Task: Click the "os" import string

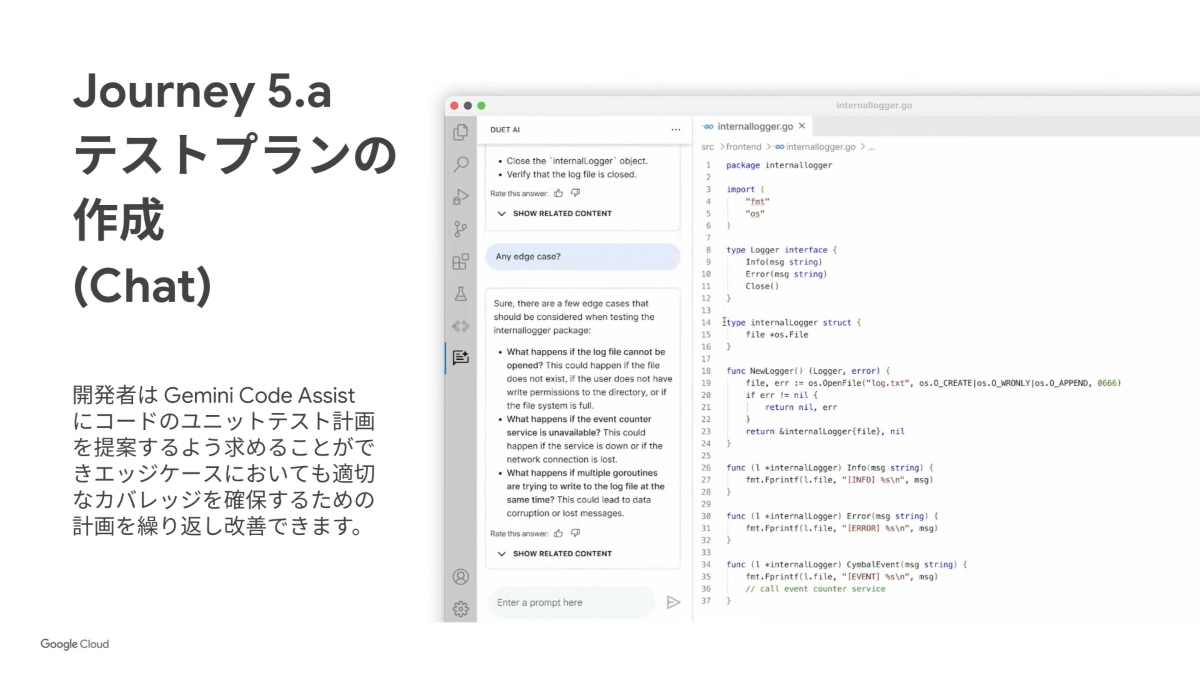Action: point(755,213)
